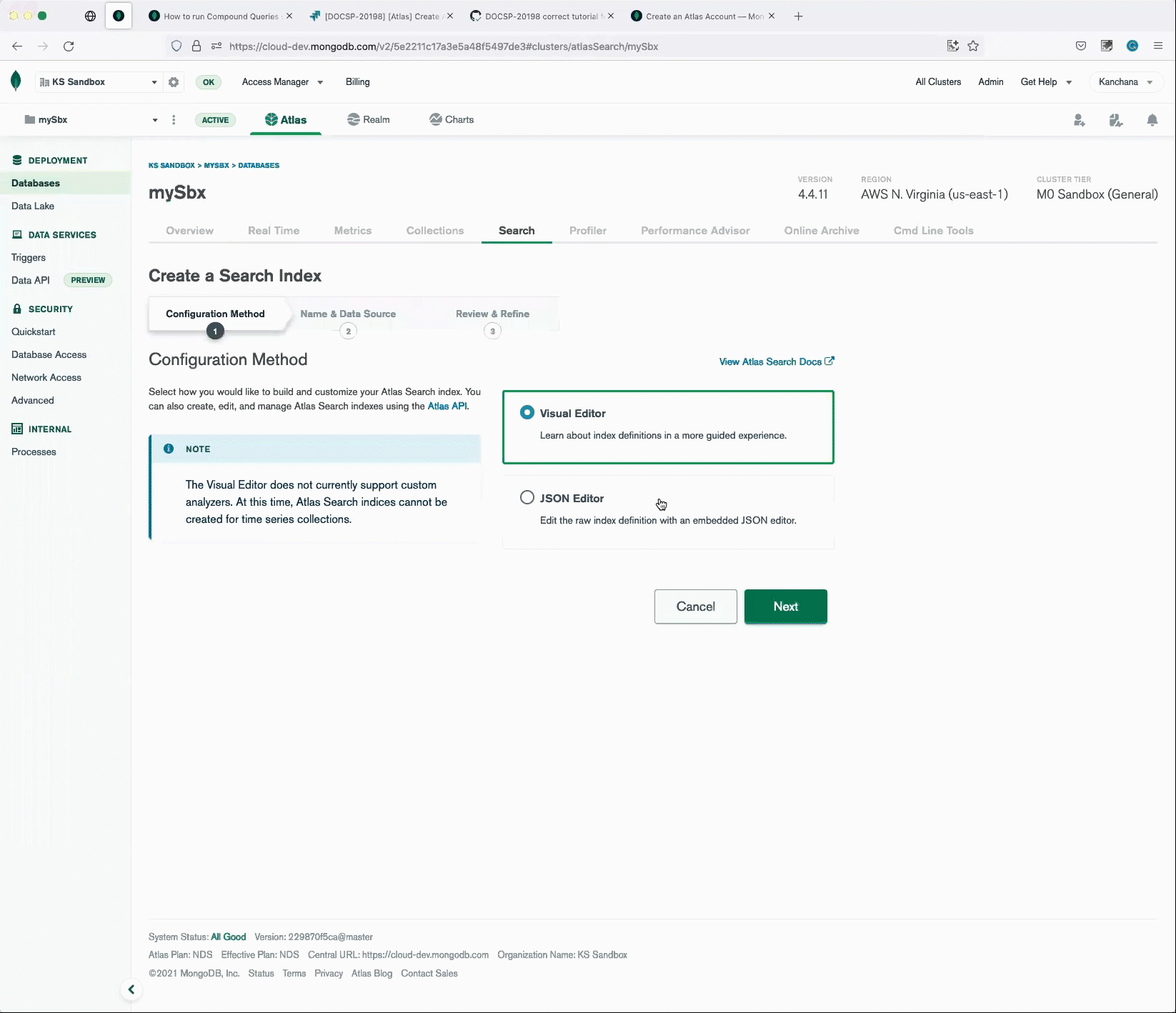Close the DOCSP-20198 Atlas Create tab
The image size is (1176, 1013).
coord(450,16)
